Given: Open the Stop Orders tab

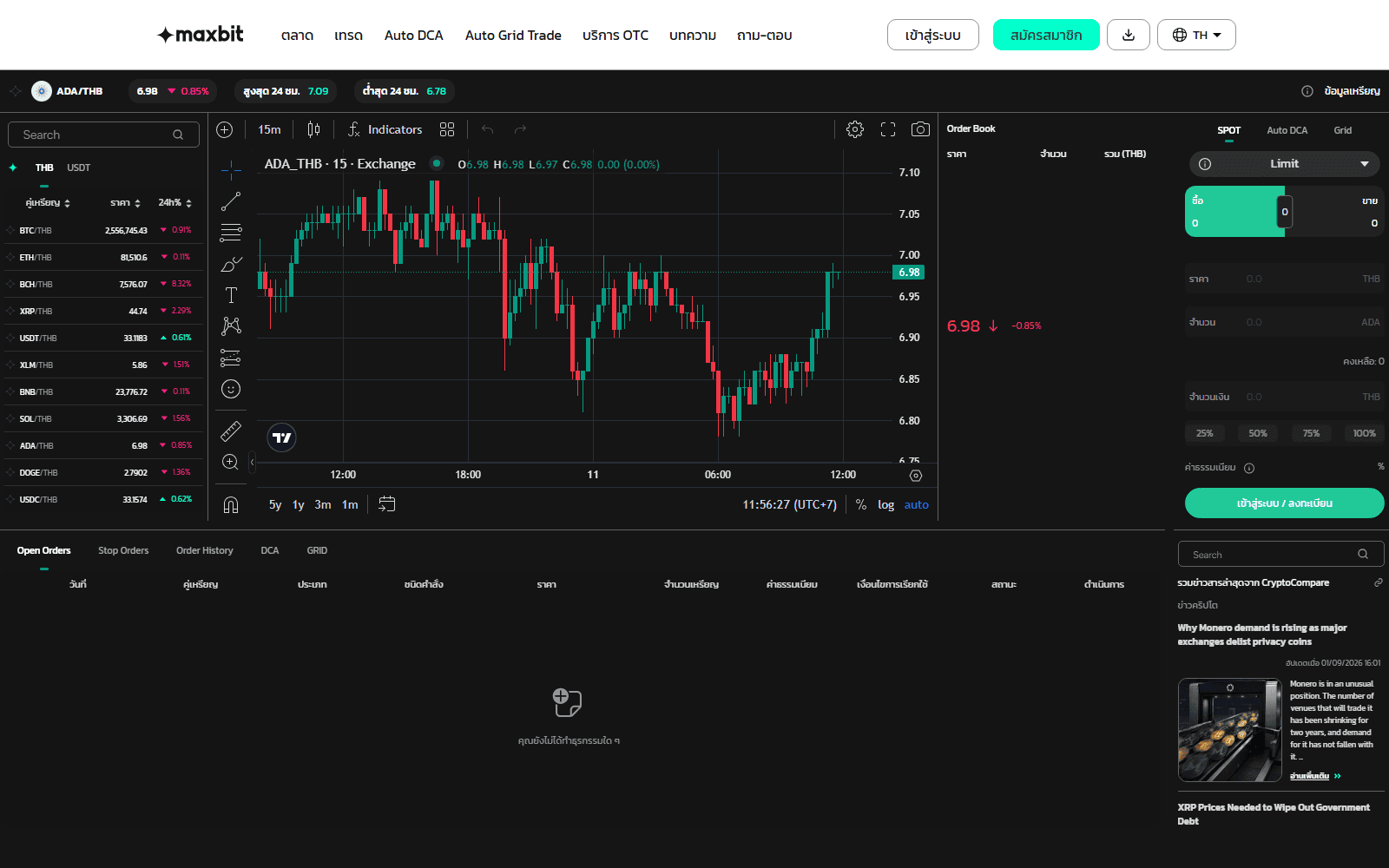Looking at the screenshot, I should (123, 550).
